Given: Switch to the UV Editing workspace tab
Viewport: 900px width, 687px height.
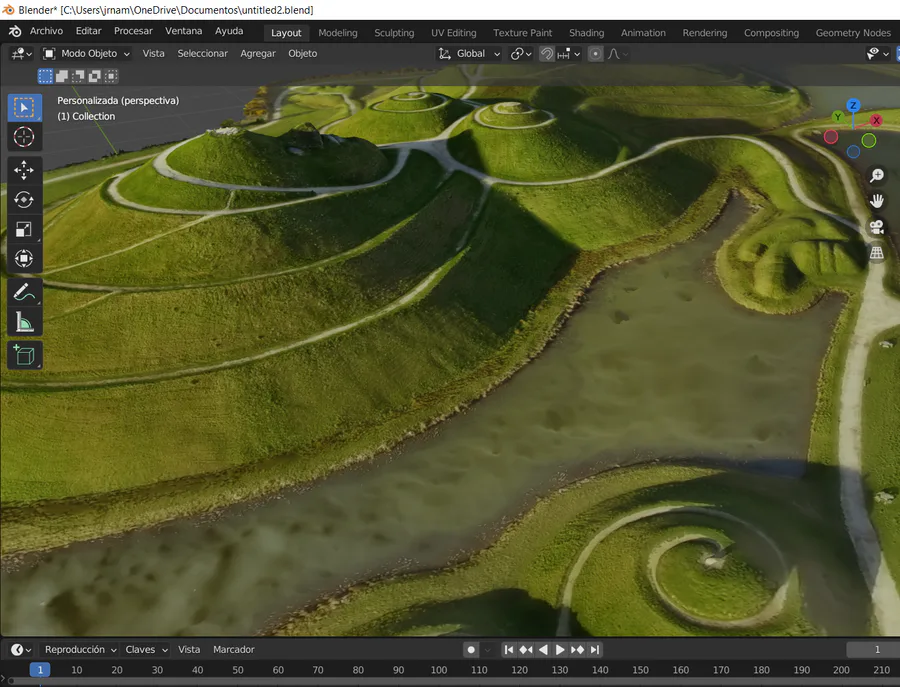Looking at the screenshot, I should (454, 33).
